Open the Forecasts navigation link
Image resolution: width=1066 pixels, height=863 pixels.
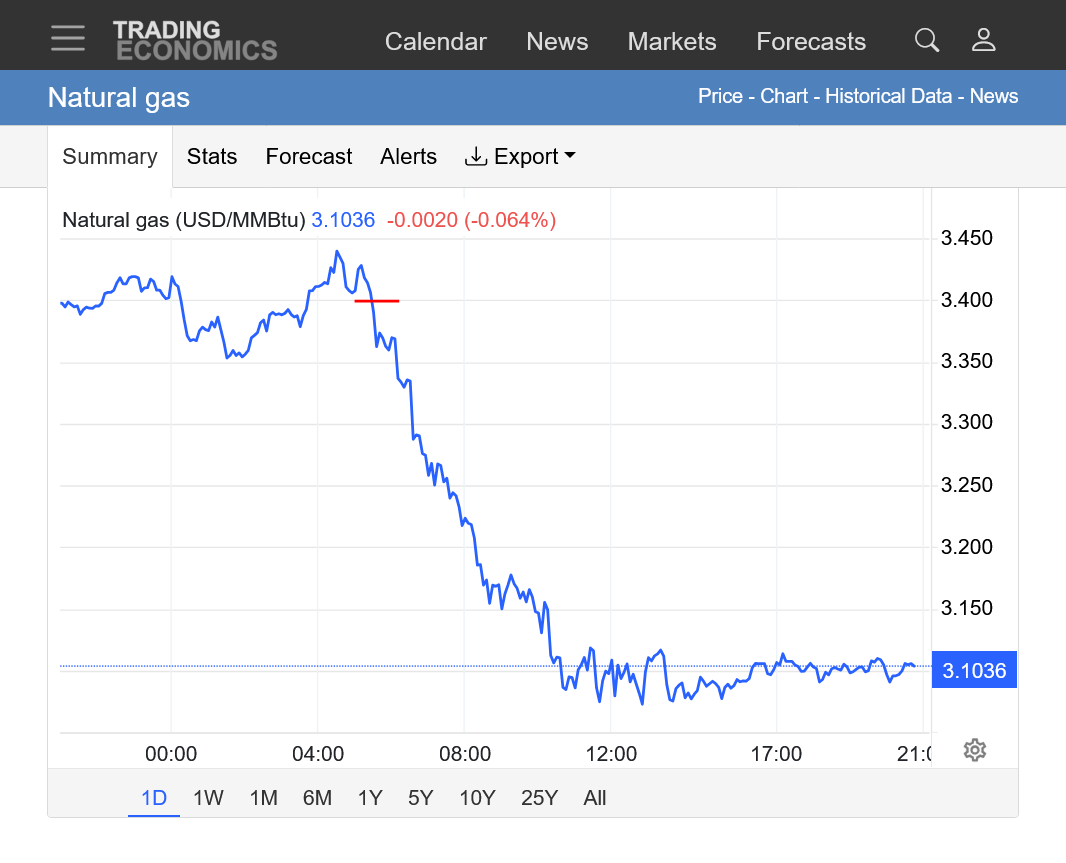point(811,42)
